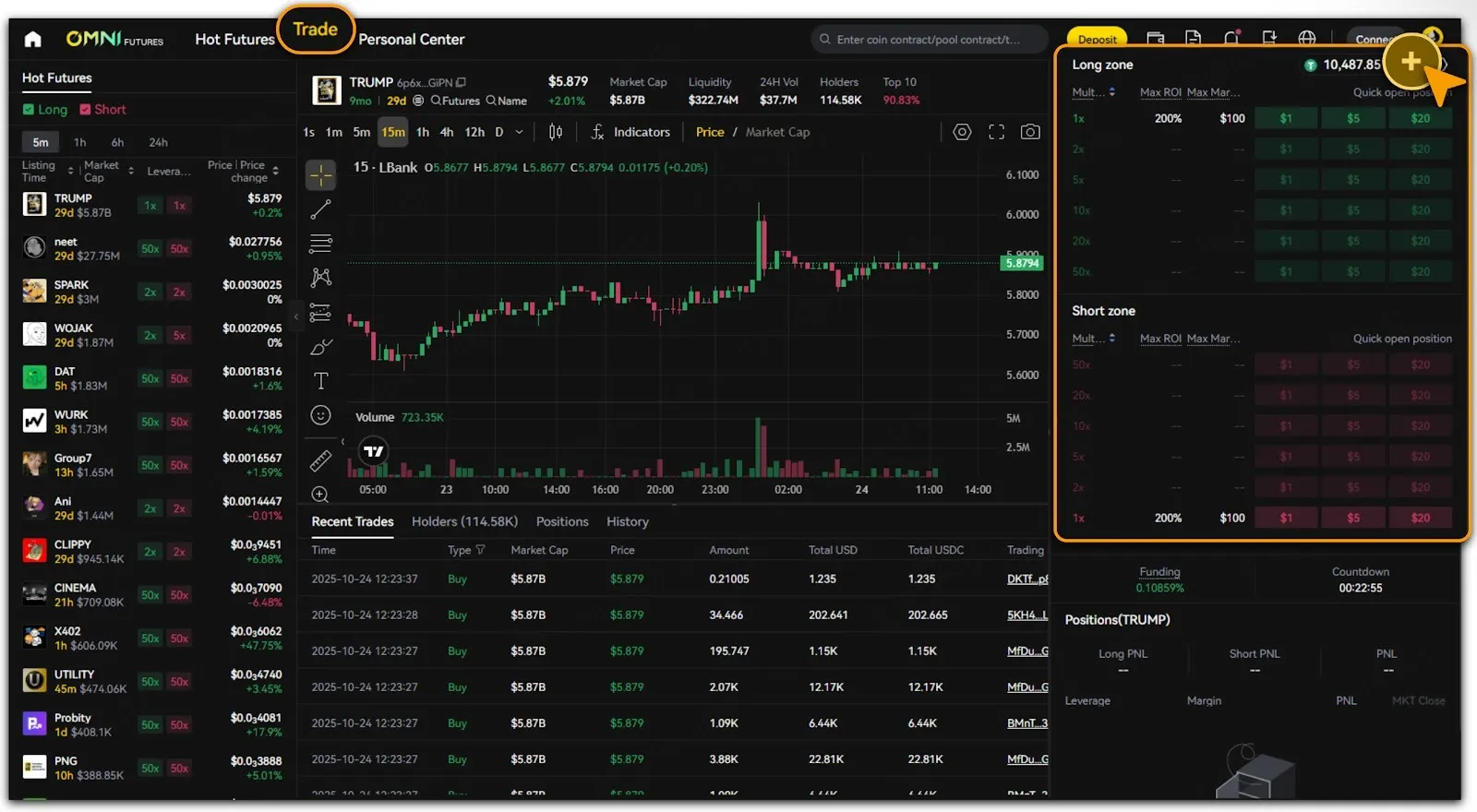The image size is (1477, 812).
Task: Open the candlestick chart type icon
Action: [556, 132]
